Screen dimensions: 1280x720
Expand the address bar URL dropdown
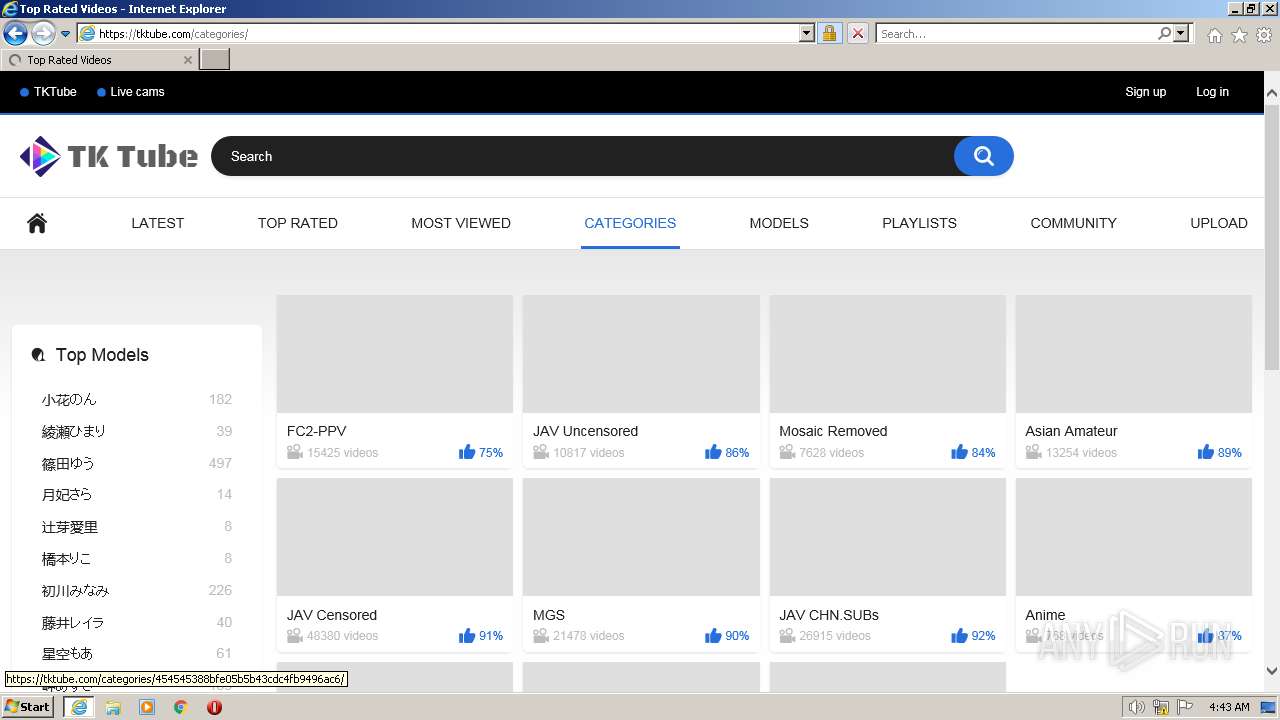807,33
